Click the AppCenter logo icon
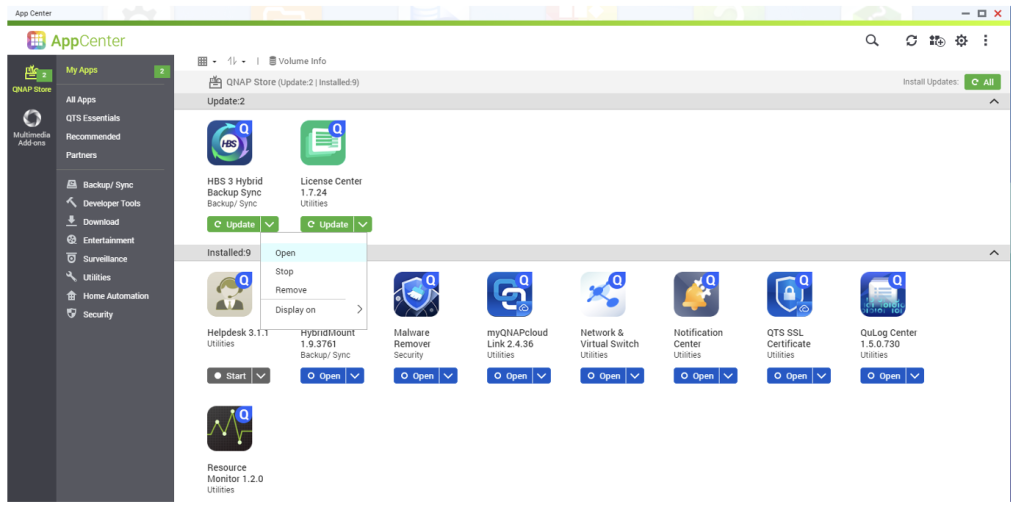Image resolution: width=1024 pixels, height=510 pixels. point(37,40)
